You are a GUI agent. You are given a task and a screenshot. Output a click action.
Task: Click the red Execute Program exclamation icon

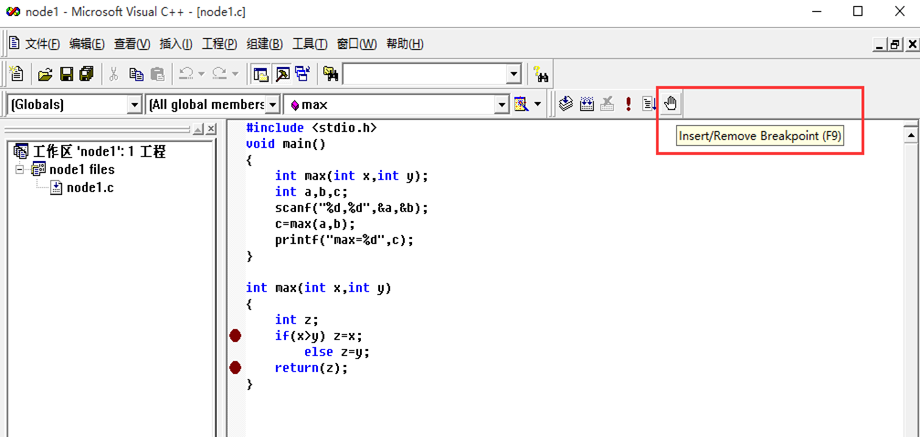[628, 105]
